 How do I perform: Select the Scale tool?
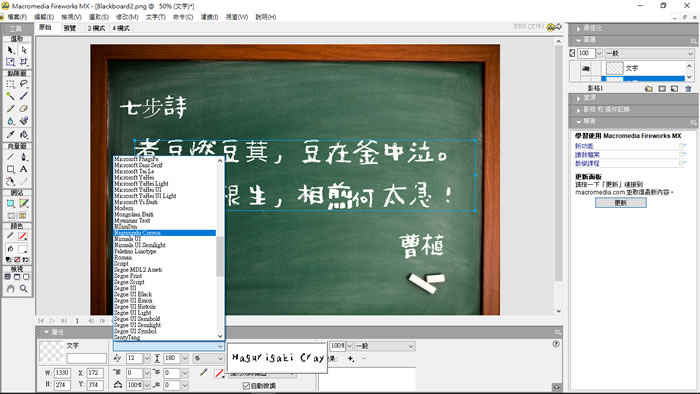click(10, 62)
